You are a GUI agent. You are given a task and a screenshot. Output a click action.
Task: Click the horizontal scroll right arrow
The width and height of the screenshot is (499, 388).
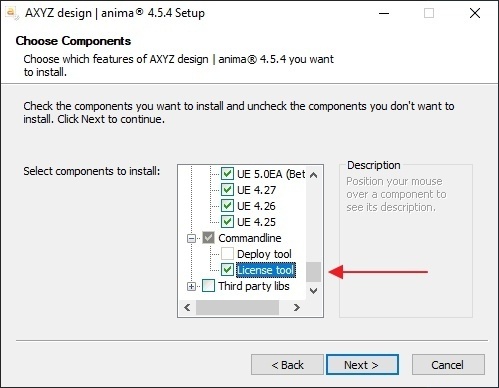click(x=297, y=307)
